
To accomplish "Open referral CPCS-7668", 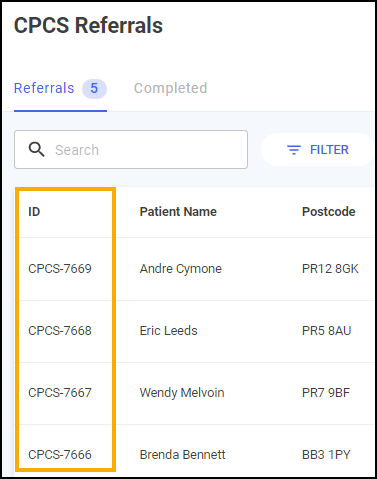I will [60, 331].
